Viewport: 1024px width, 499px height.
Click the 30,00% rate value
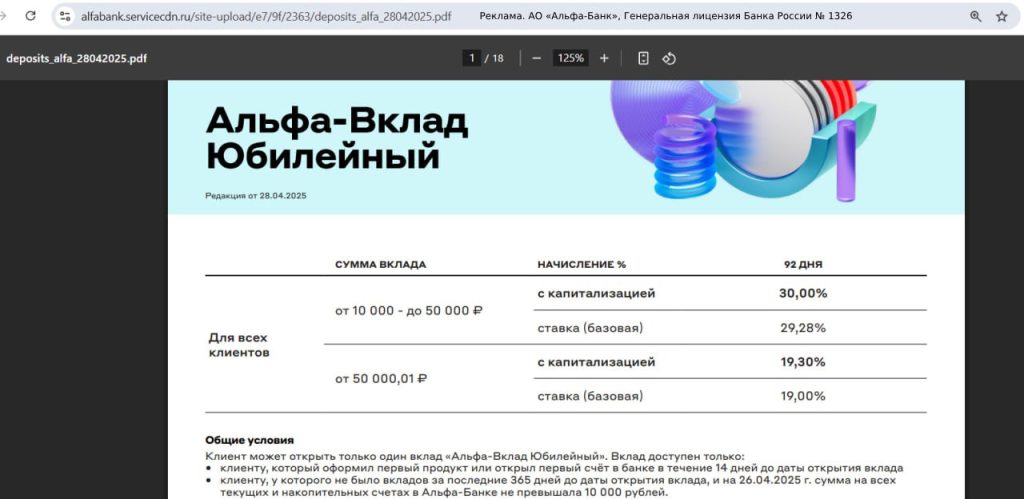[803, 293]
